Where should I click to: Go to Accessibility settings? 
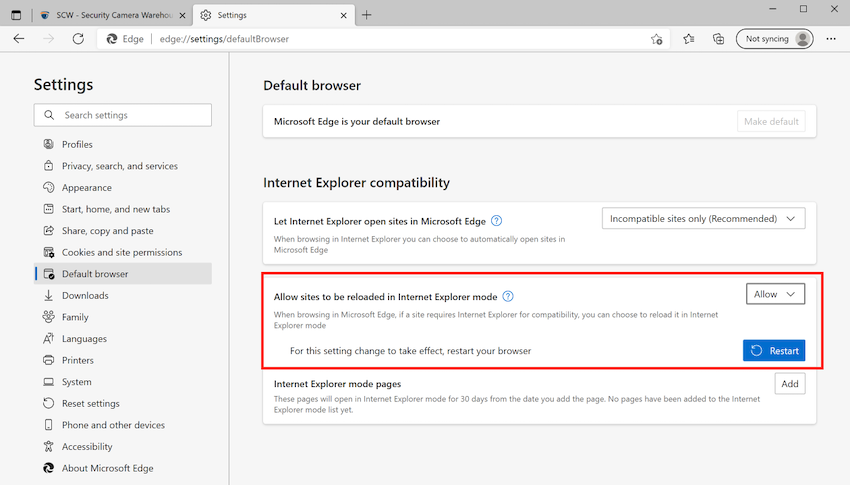click(x=123, y=447)
